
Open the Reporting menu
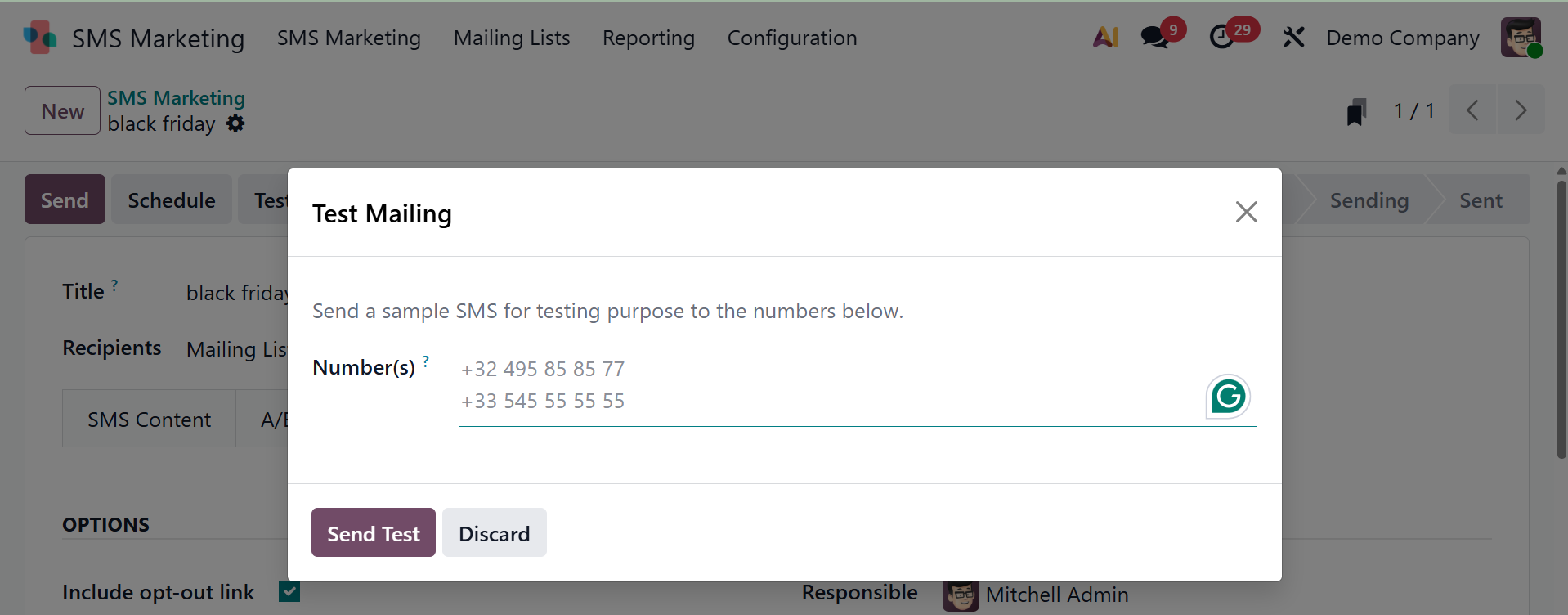pyautogui.click(x=648, y=38)
